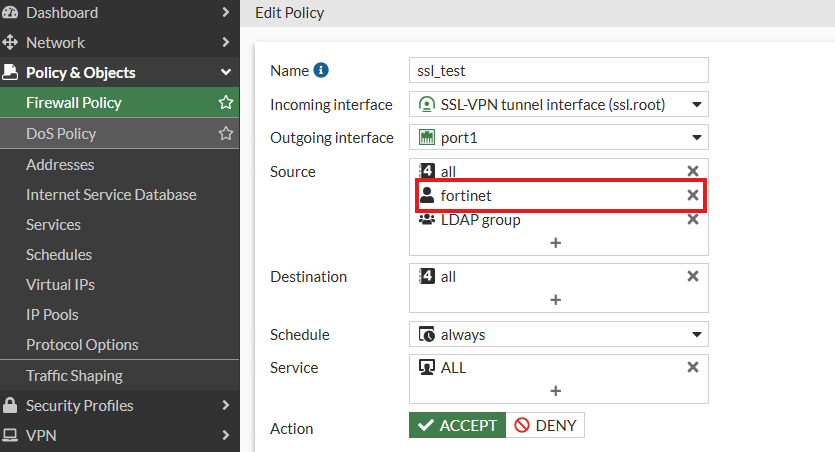Click the Name field containing ssl_test
The height and width of the screenshot is (452, 835).
tap(558, 70)
